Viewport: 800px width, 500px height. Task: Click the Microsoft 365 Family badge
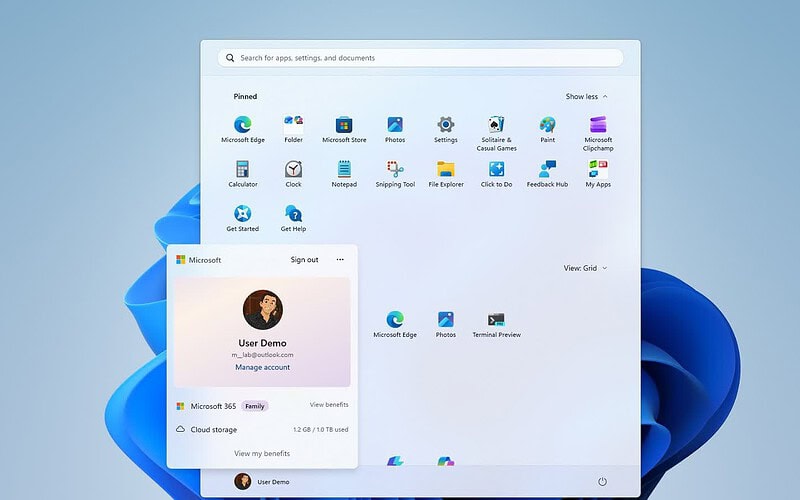tap(255, 406)
